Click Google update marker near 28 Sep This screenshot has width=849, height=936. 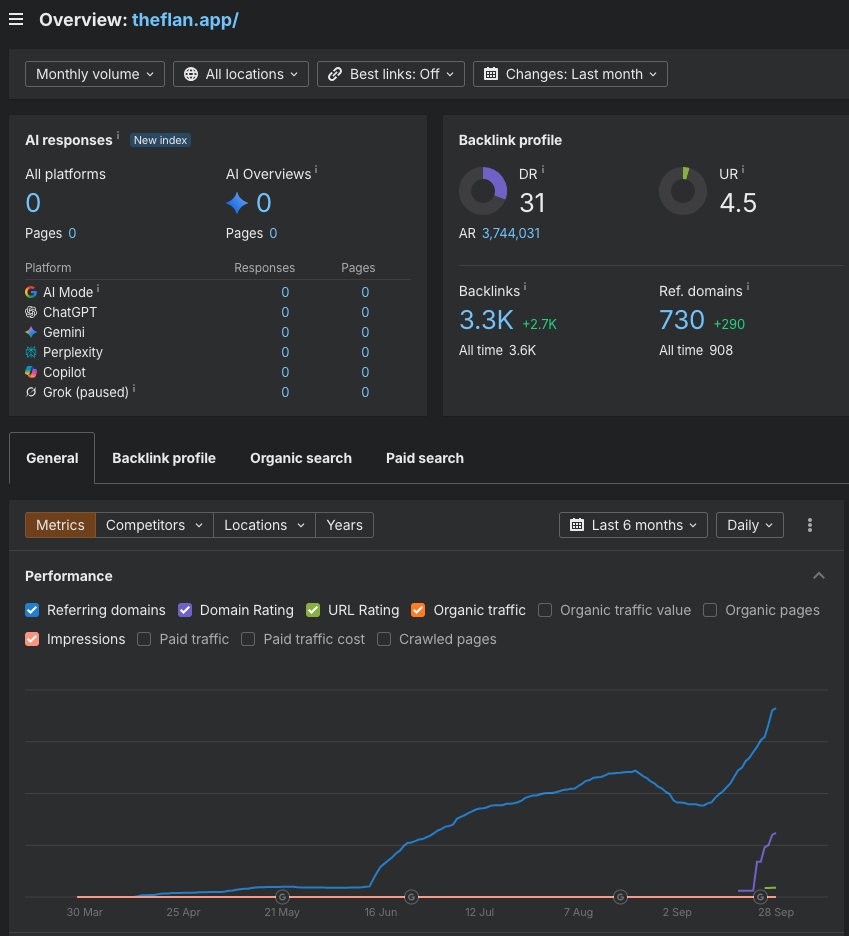tap(761, 897)
